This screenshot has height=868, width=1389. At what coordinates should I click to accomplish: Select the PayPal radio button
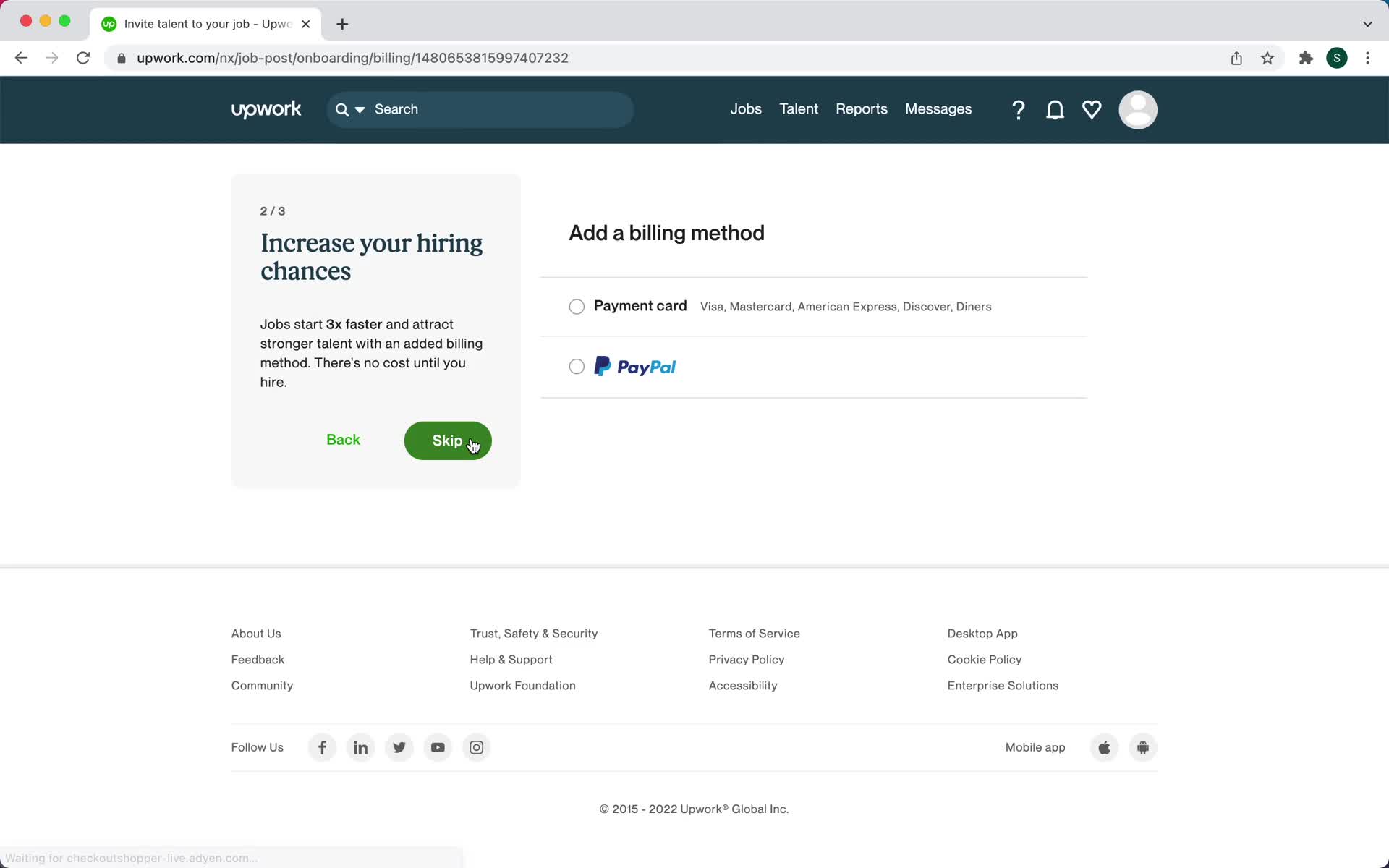click(577, 367)
